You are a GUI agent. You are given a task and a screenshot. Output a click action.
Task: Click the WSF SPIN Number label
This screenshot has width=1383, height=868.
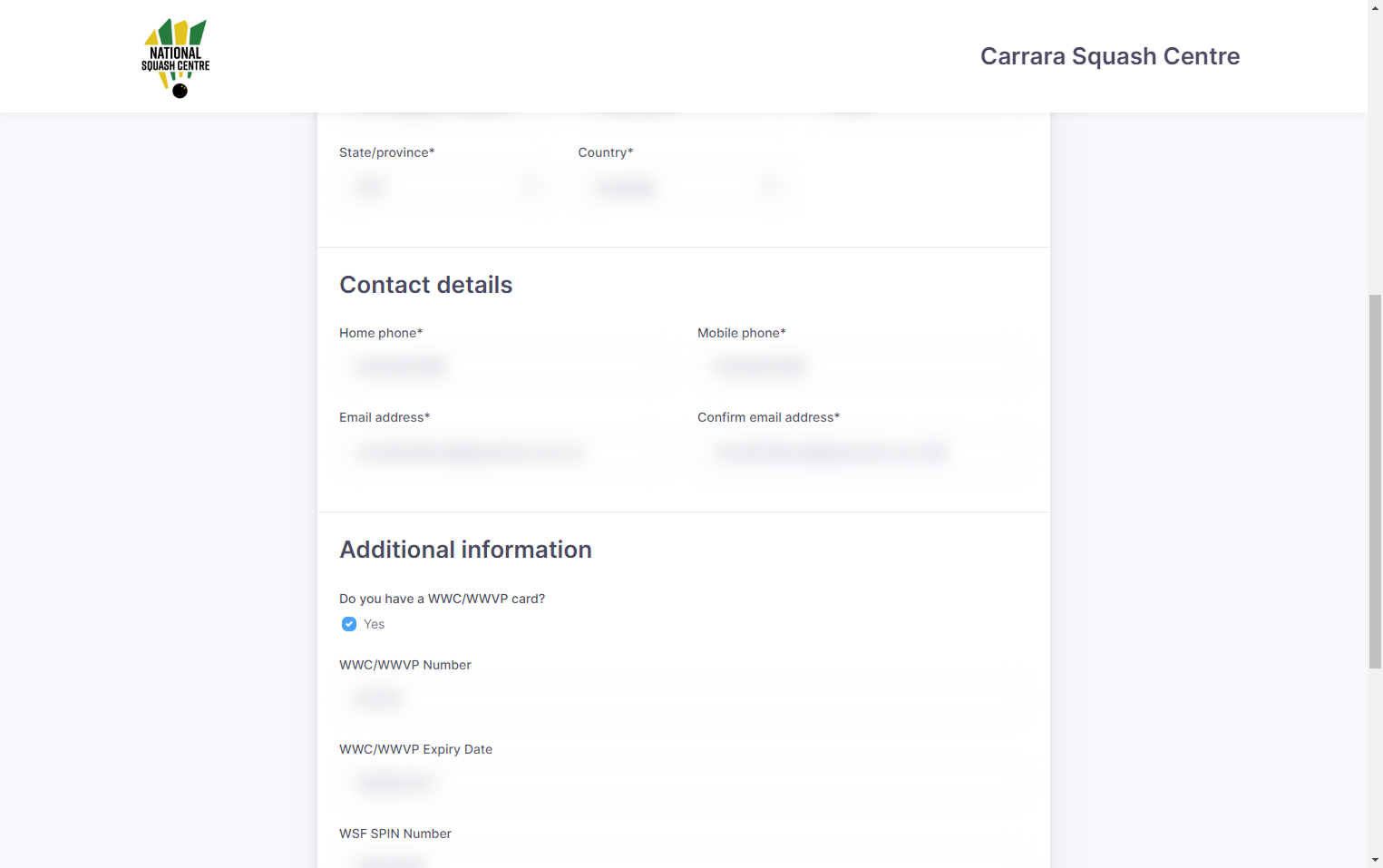(x=395, y=834)
